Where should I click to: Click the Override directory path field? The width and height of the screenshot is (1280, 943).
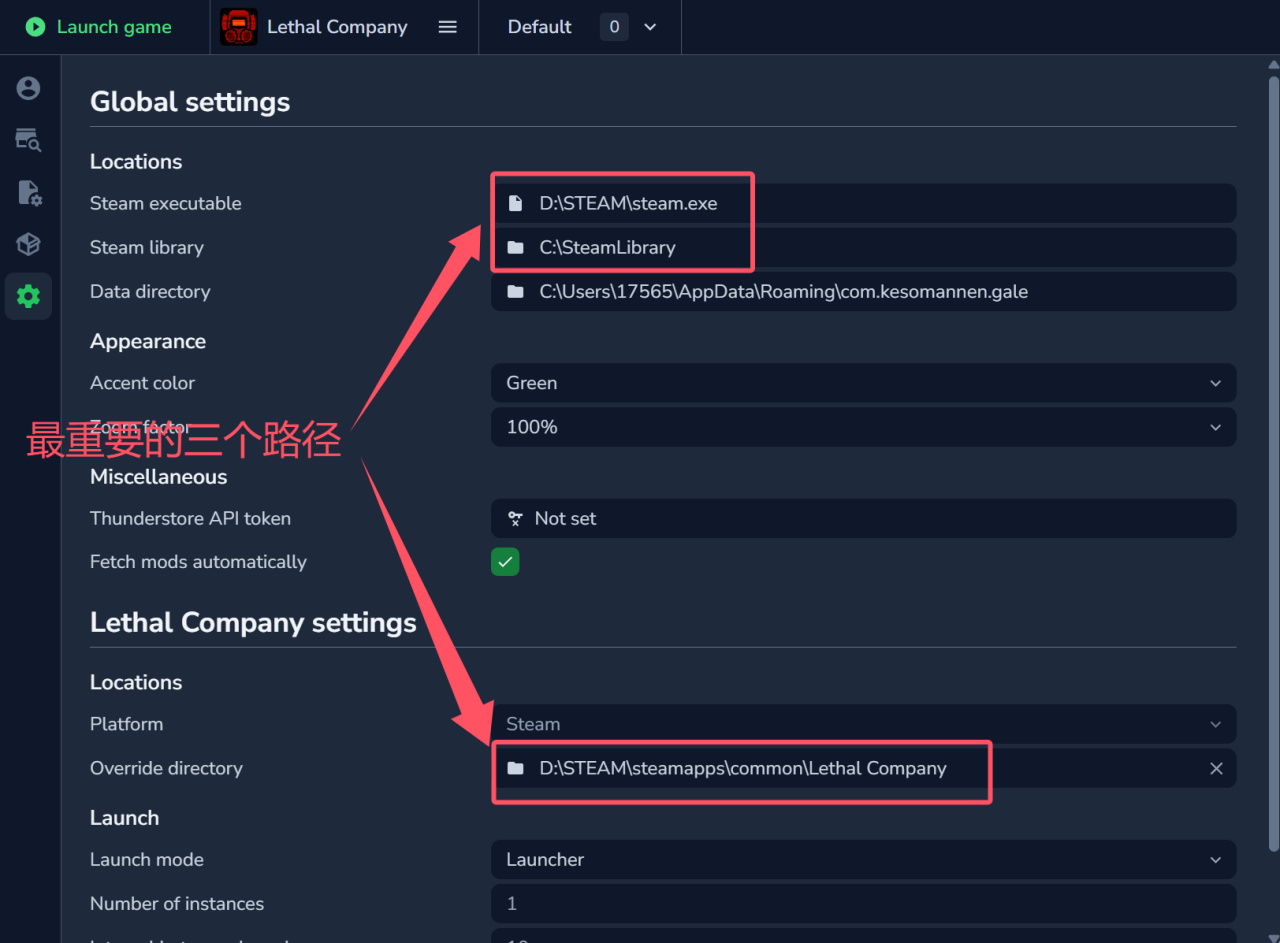point(863,768)
